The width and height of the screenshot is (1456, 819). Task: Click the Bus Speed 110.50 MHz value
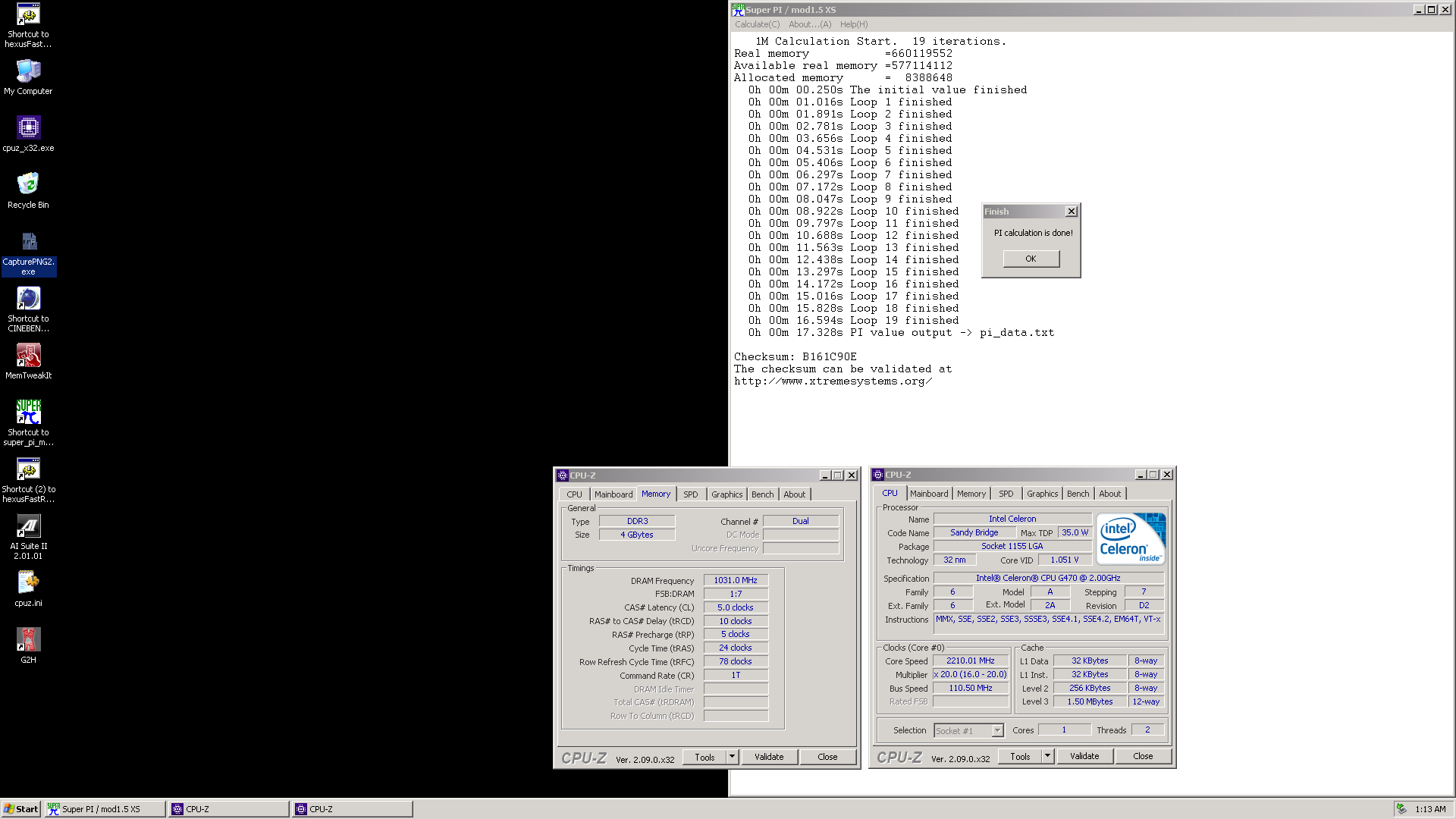pyautogui.click(x=971, y=688)
